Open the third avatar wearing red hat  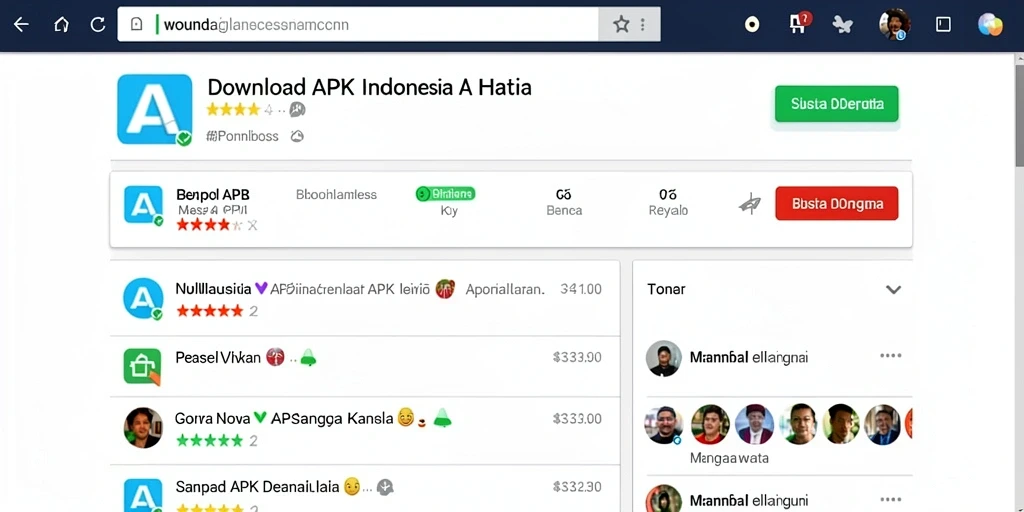click(754, 424)
